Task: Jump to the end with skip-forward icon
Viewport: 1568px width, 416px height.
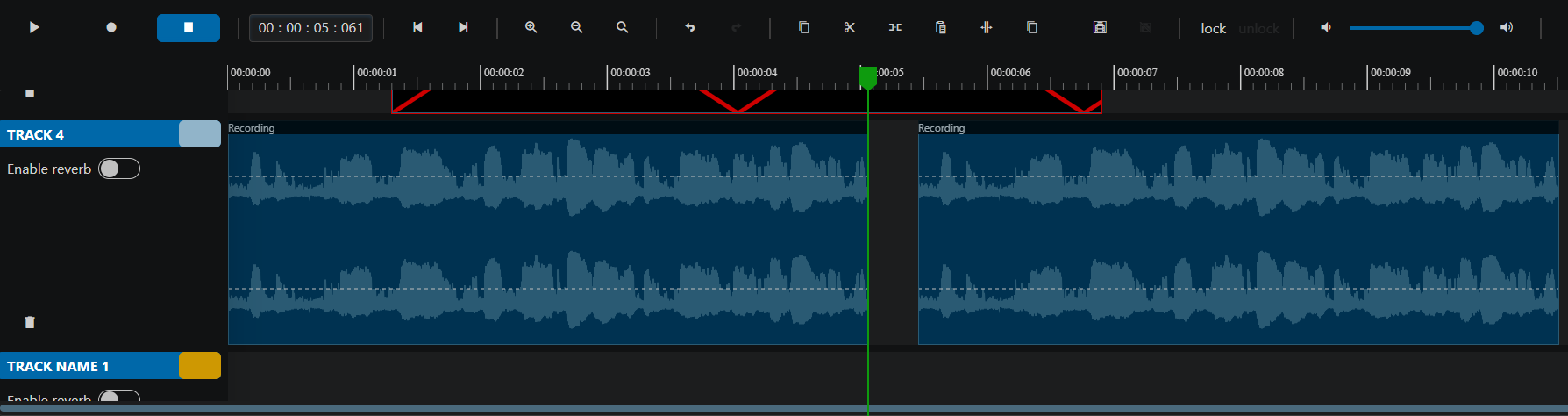Action: [463, 27]
